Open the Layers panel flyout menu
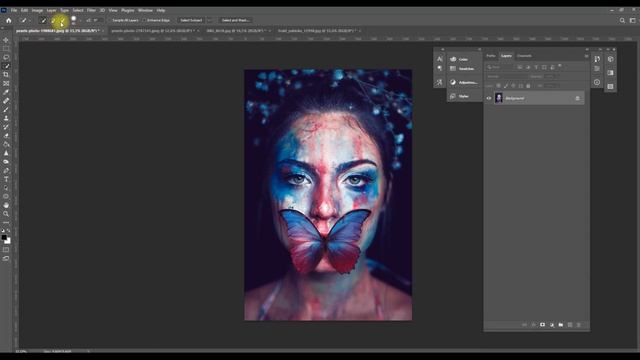Image resolution: width=640 pixels, height=360 pixels. [x=586, y=56]
